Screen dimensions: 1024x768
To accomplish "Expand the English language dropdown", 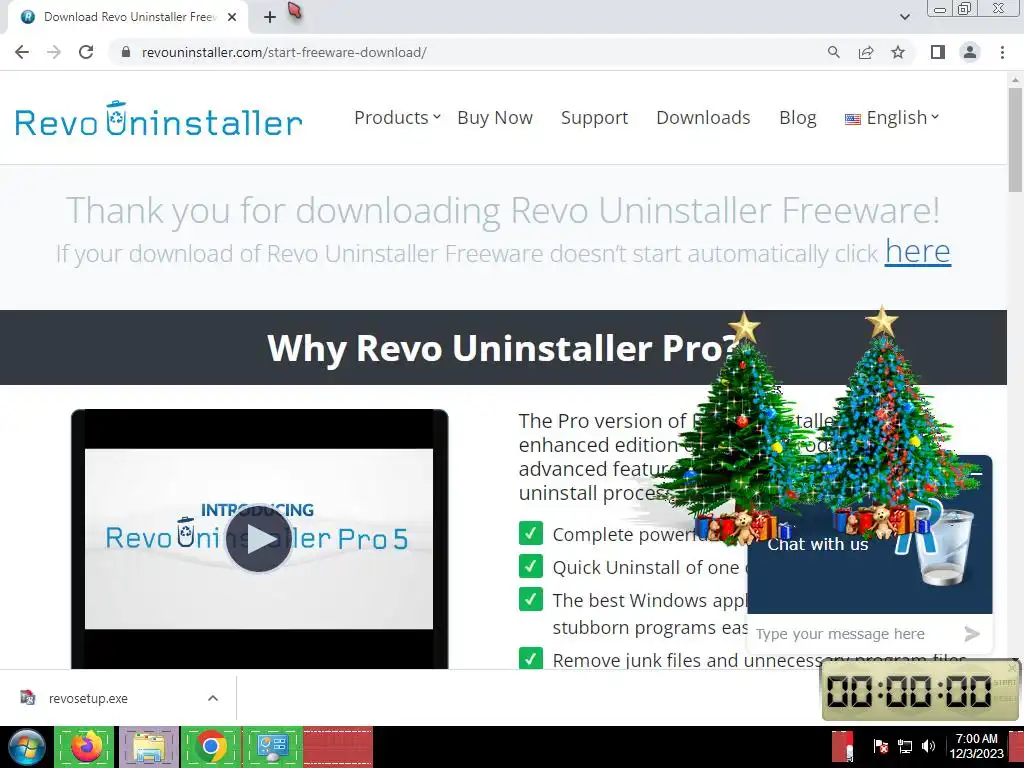I will (x=891, y=118).
